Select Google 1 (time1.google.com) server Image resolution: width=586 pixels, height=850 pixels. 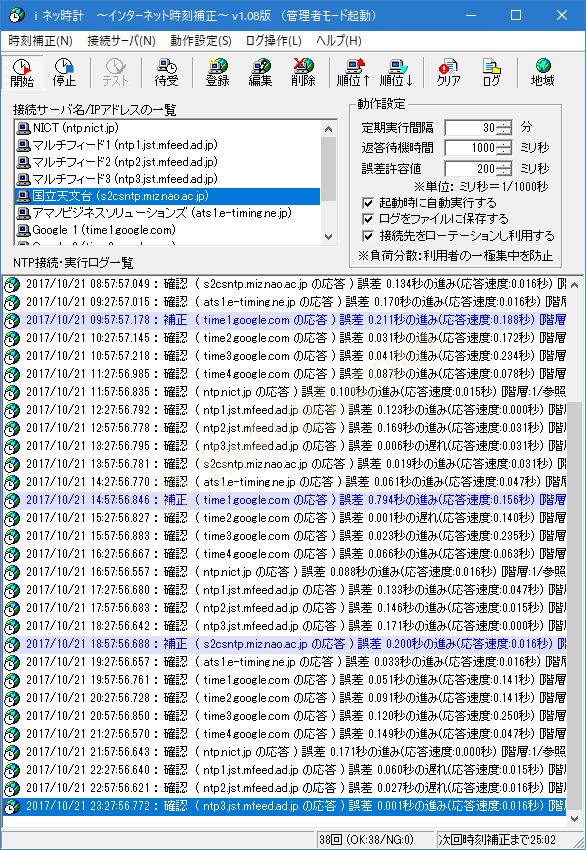point(168,229)
